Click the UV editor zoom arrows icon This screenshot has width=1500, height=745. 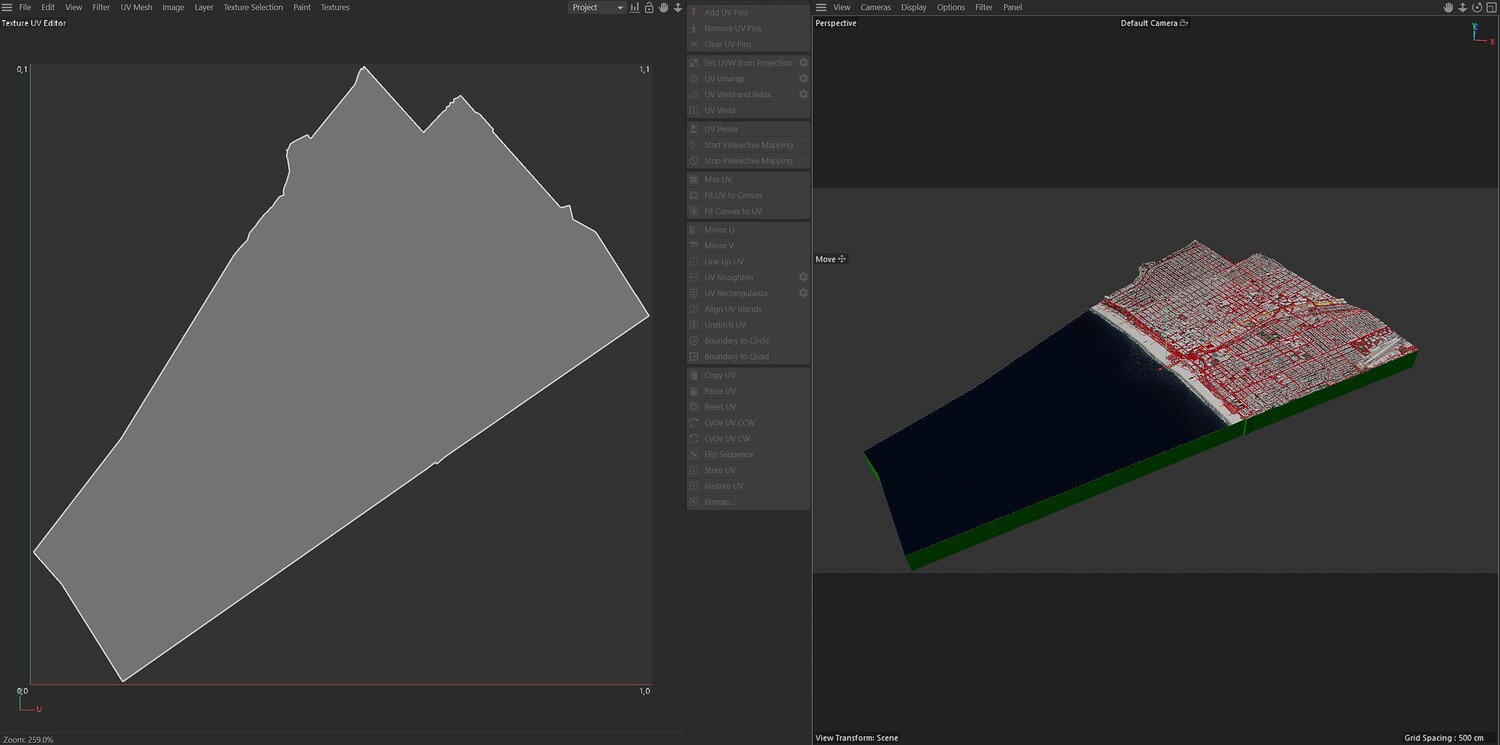tap(678, 7)
